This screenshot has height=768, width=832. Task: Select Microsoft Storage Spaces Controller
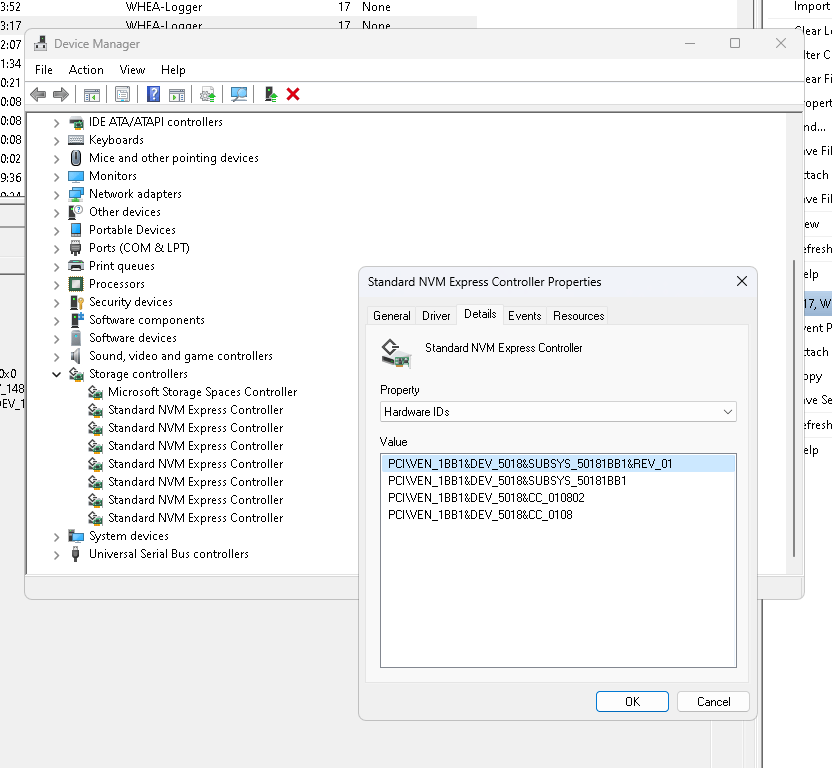click(x=202, y=392)
